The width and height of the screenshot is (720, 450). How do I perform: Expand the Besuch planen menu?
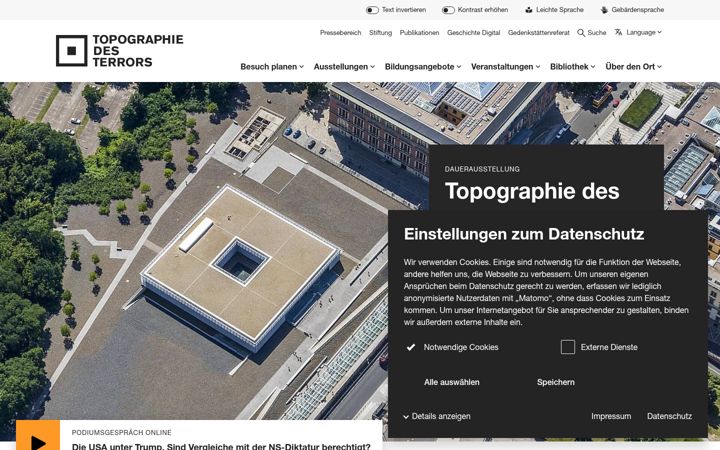(272, 67)
